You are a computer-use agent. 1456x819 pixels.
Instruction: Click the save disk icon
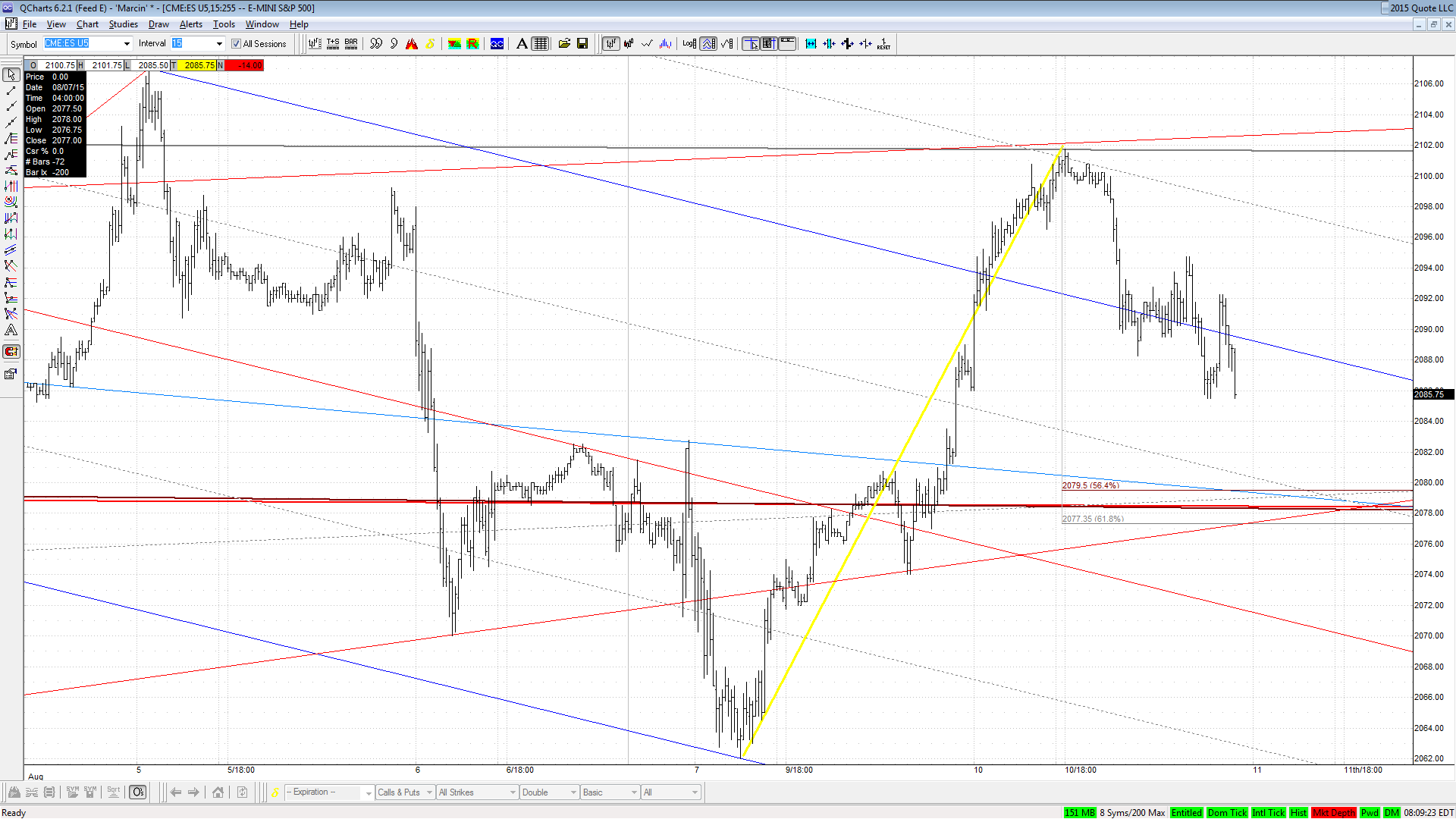coord(582,44)
